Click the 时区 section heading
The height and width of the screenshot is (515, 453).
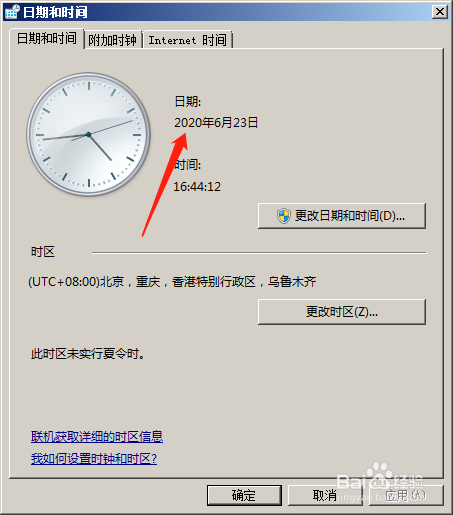point(43,252)
